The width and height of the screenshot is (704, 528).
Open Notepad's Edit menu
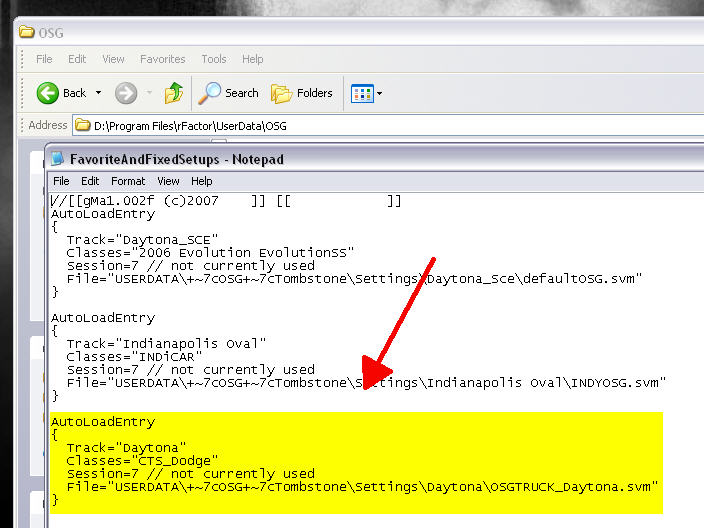point(90,181)
